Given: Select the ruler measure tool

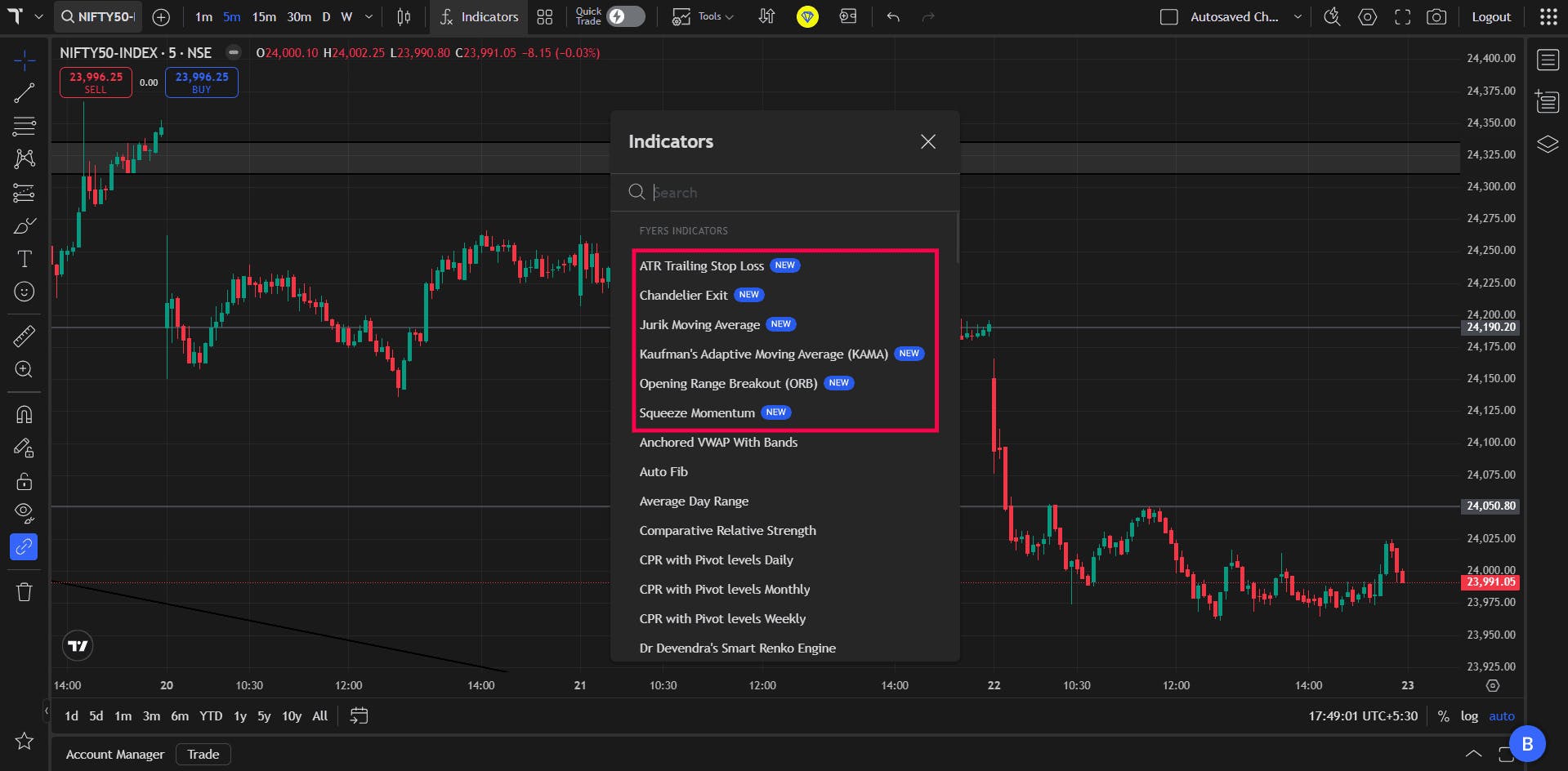Looking at the screenshot, I should [25, 336].
